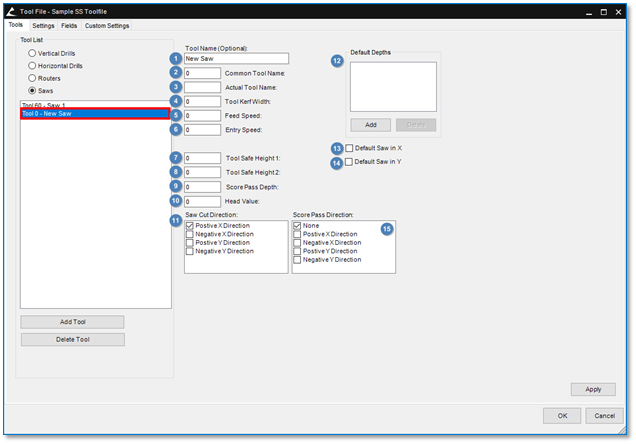Image resolution: width=636 pixels, height=444 pixels.
Task: Click the Cancel button
Action: tap(604, 416)
